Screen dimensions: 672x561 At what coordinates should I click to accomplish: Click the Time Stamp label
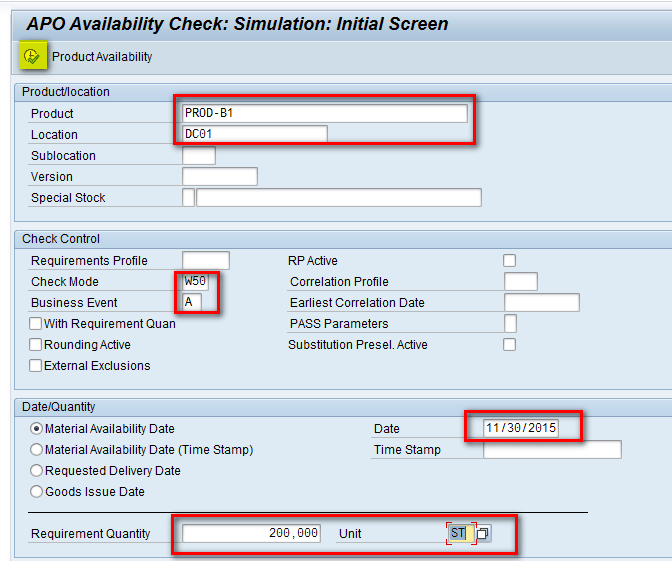pos(407,450)
